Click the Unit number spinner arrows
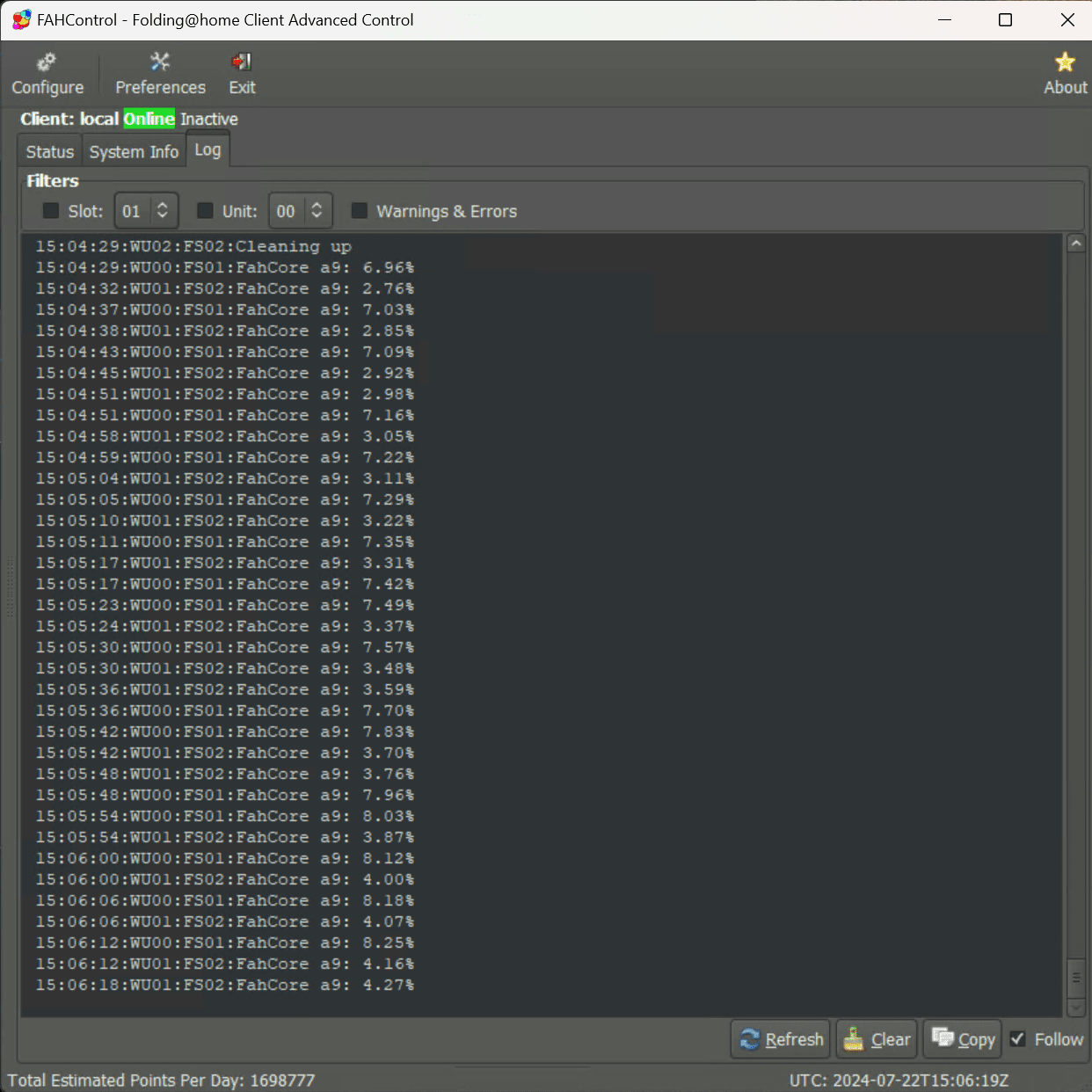The image size is (1092, 1092). [x=317, y=211]
